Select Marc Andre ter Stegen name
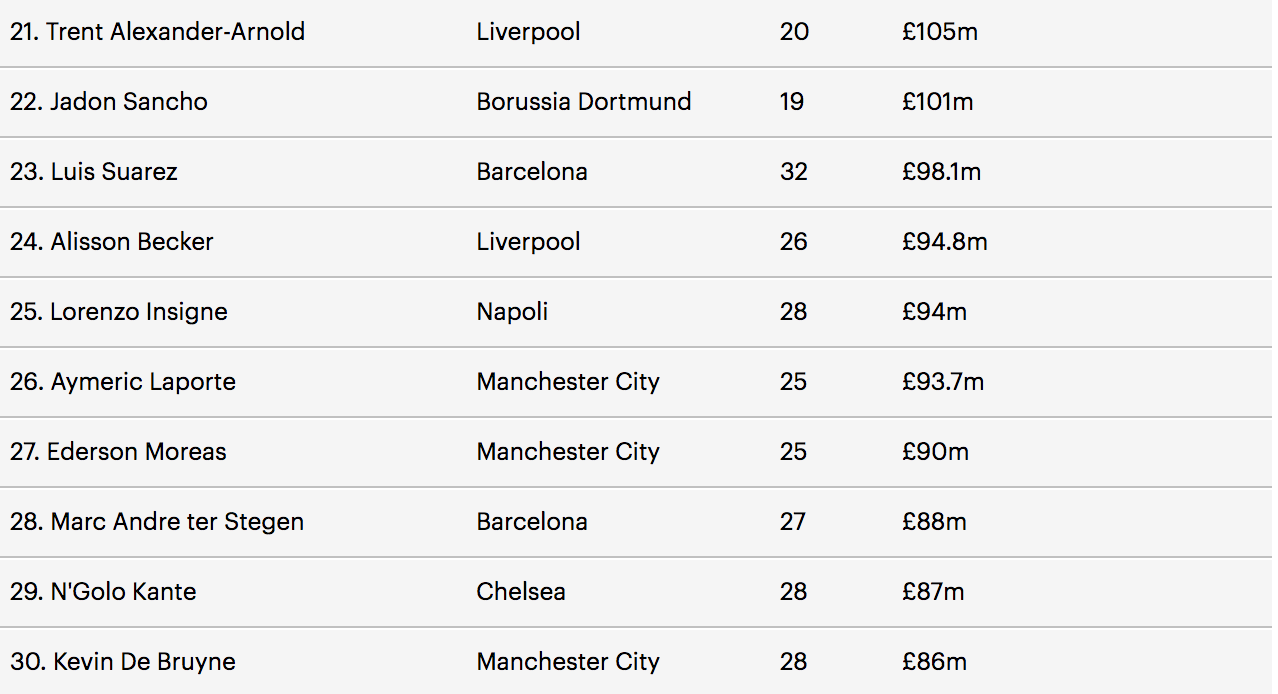 pyautogui.click(x=157, y=522)
